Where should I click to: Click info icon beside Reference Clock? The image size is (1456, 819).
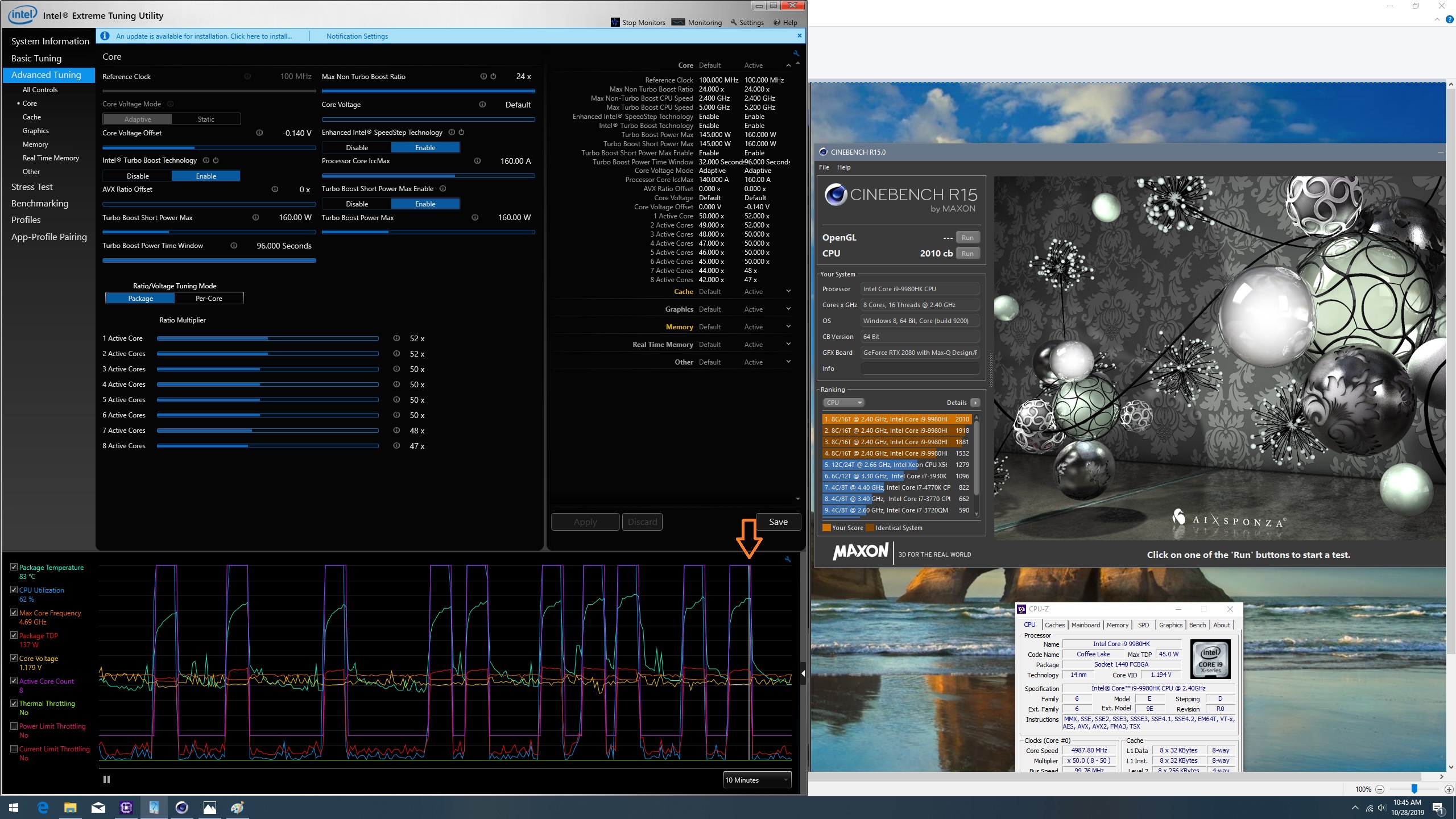point(247,76)
